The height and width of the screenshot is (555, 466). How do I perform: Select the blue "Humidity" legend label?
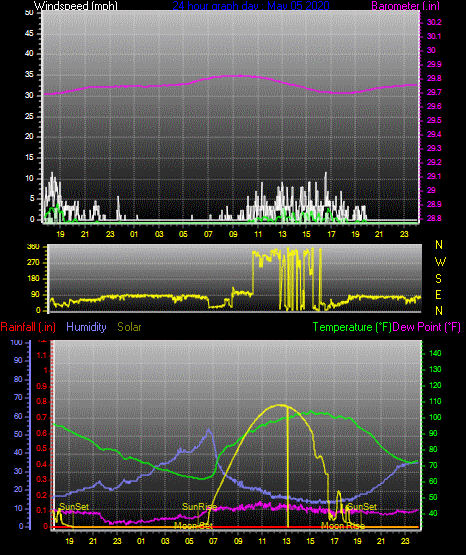[x=86, y=327]
